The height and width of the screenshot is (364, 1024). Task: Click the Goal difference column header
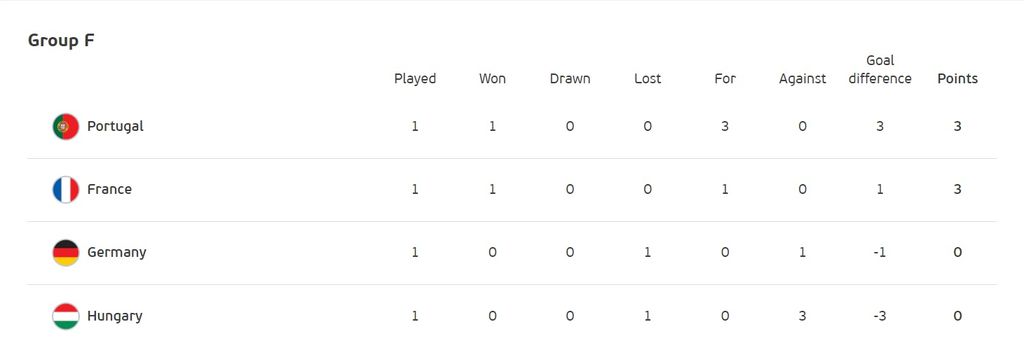(x=880, y=70)
